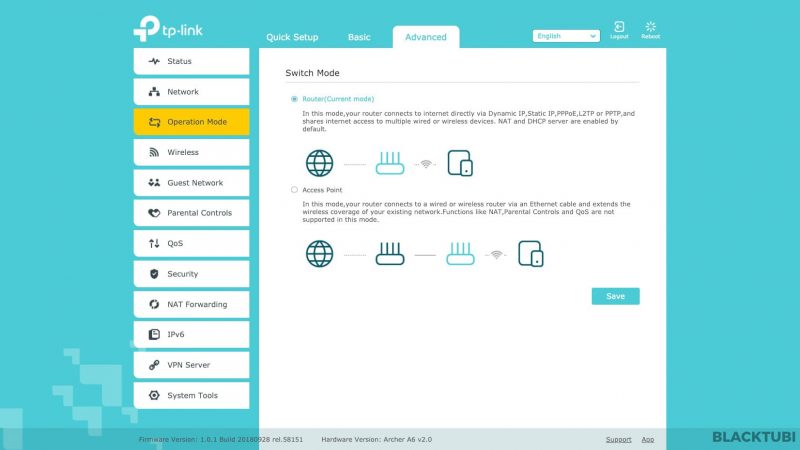
Task: Open Network settings via its icon
Action: click(154, 92)
